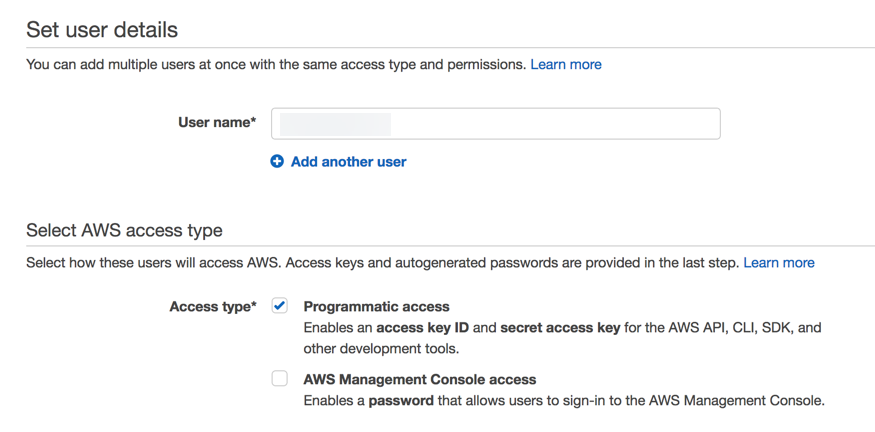Click the Add another user link text

(348, 162)
